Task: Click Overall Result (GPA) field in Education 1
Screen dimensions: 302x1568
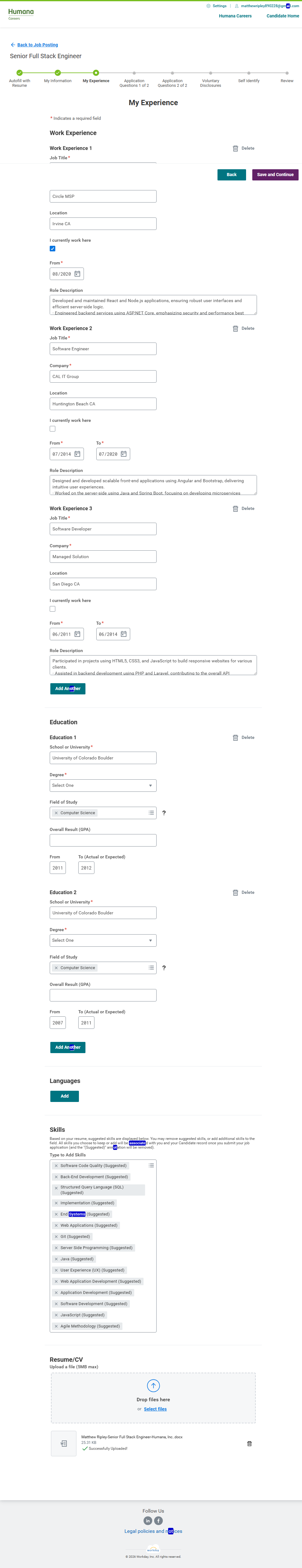Action: tap(103, 841)
